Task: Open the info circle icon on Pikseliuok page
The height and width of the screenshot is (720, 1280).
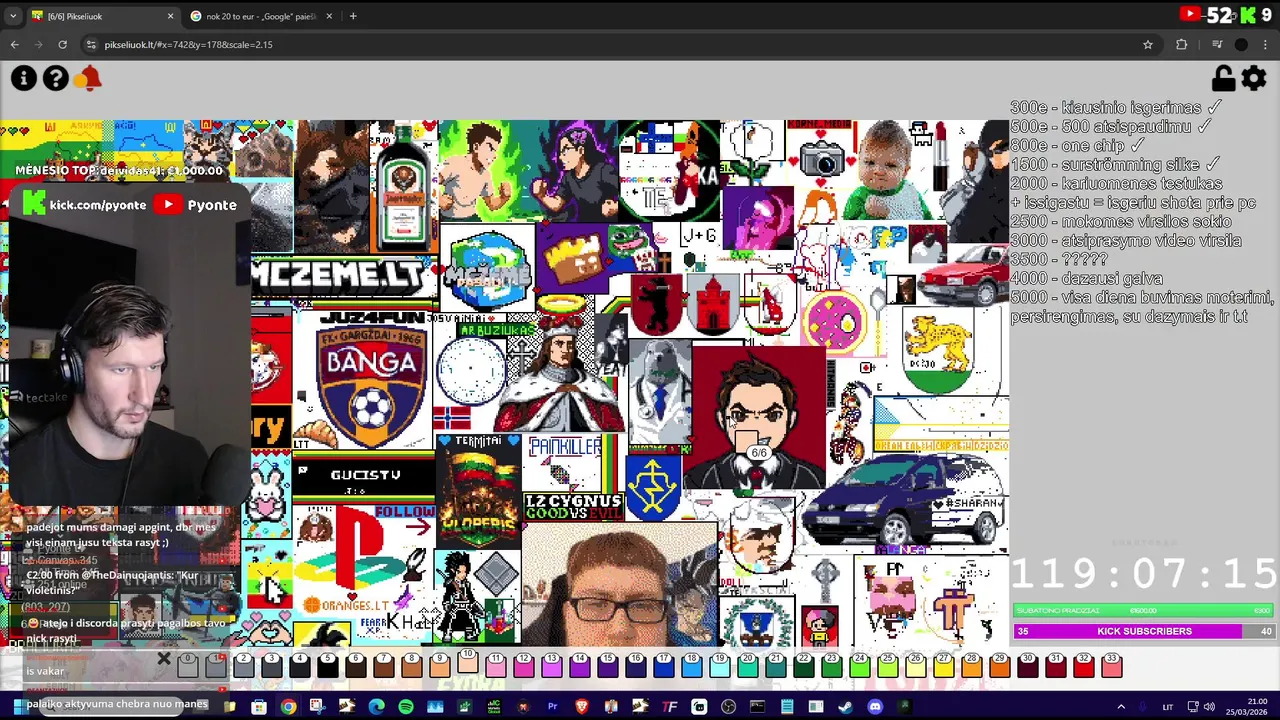Action: coord(23,78)
